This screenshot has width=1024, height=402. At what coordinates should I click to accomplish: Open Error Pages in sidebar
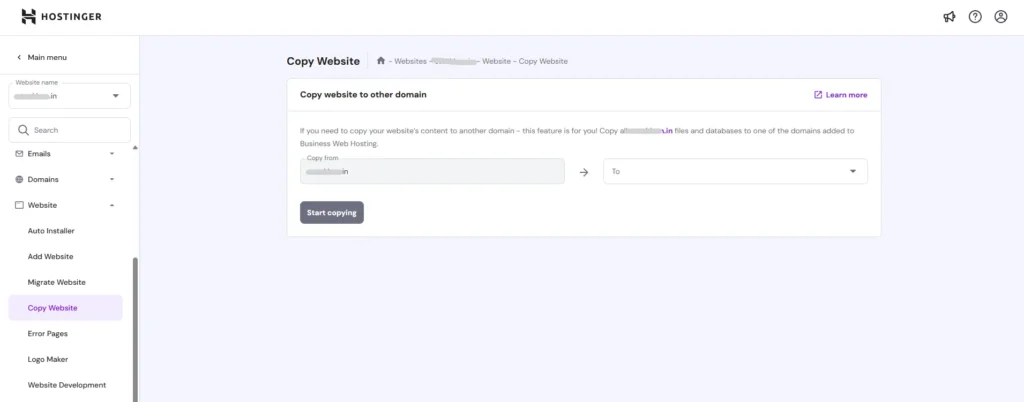tap(47, 333)
